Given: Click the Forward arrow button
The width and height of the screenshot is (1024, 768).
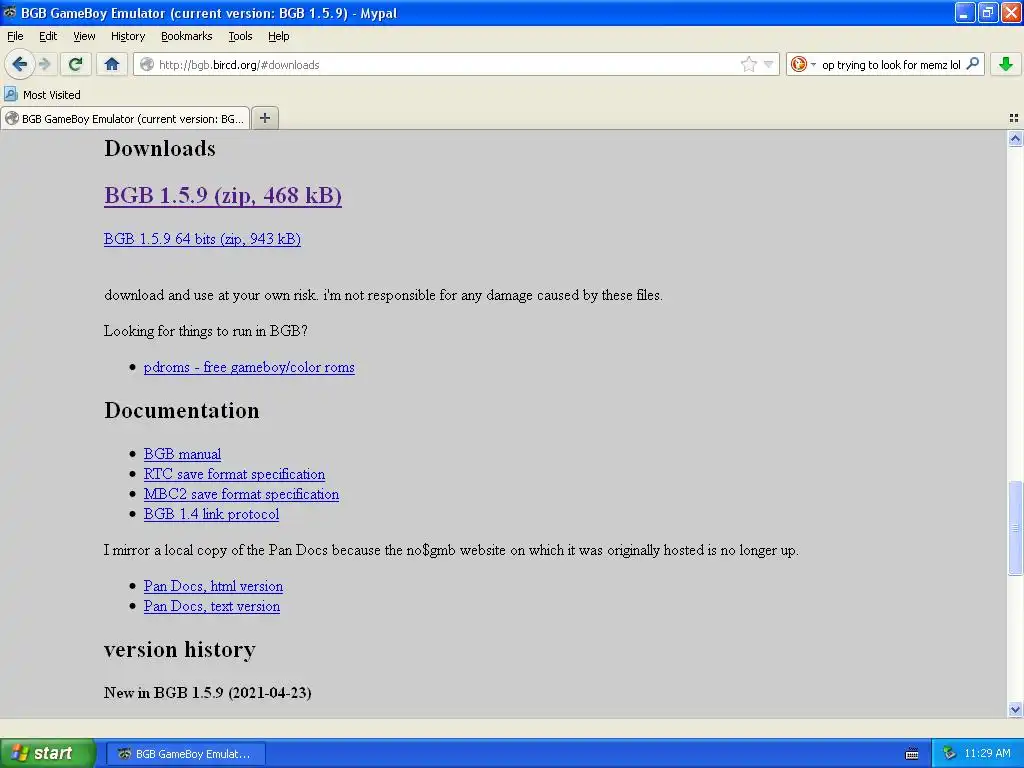Looking at the screenshot, I should [x=44, y=64].
